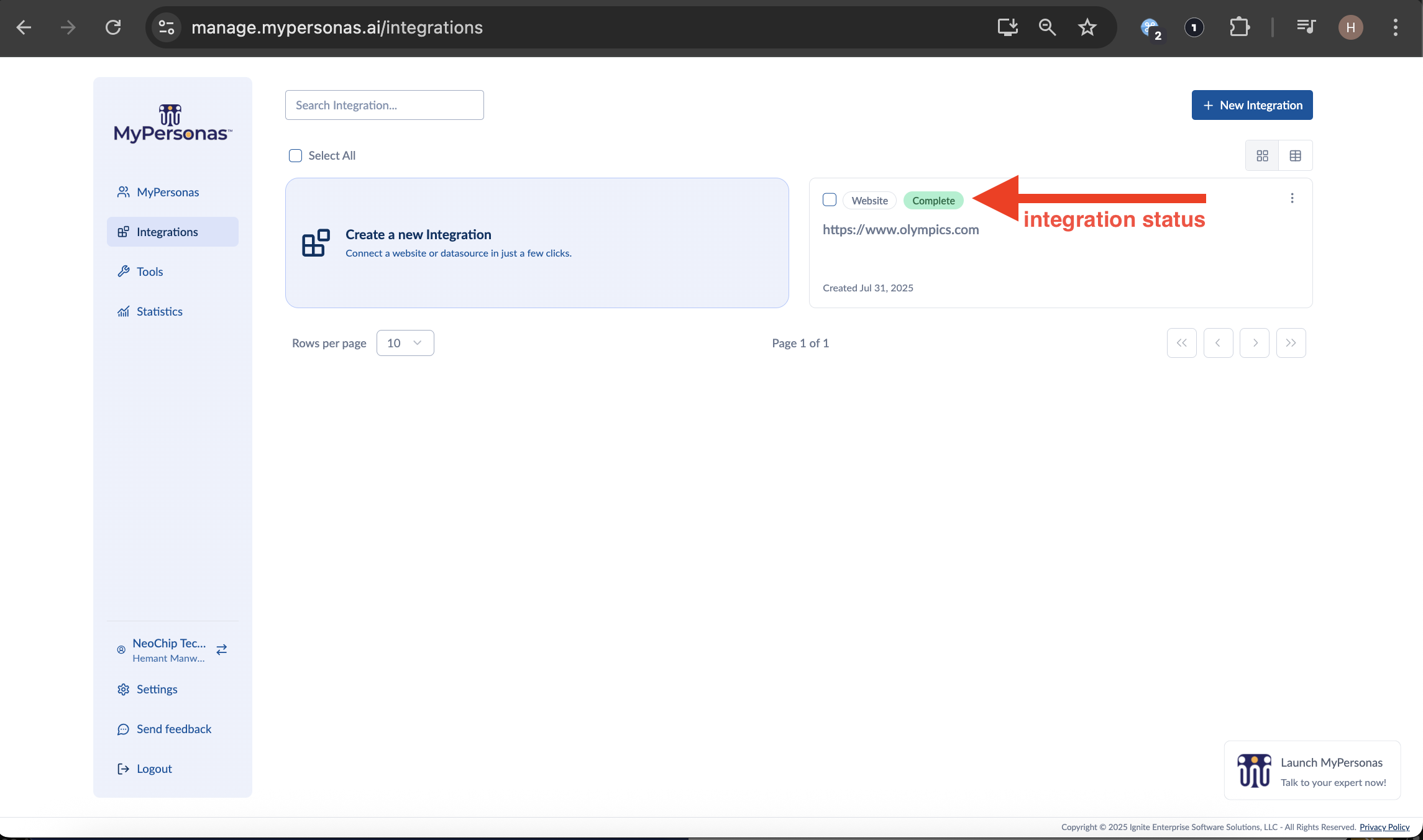Go to the next page
Screen dimensions: 1423x840
pos(1255,343)
